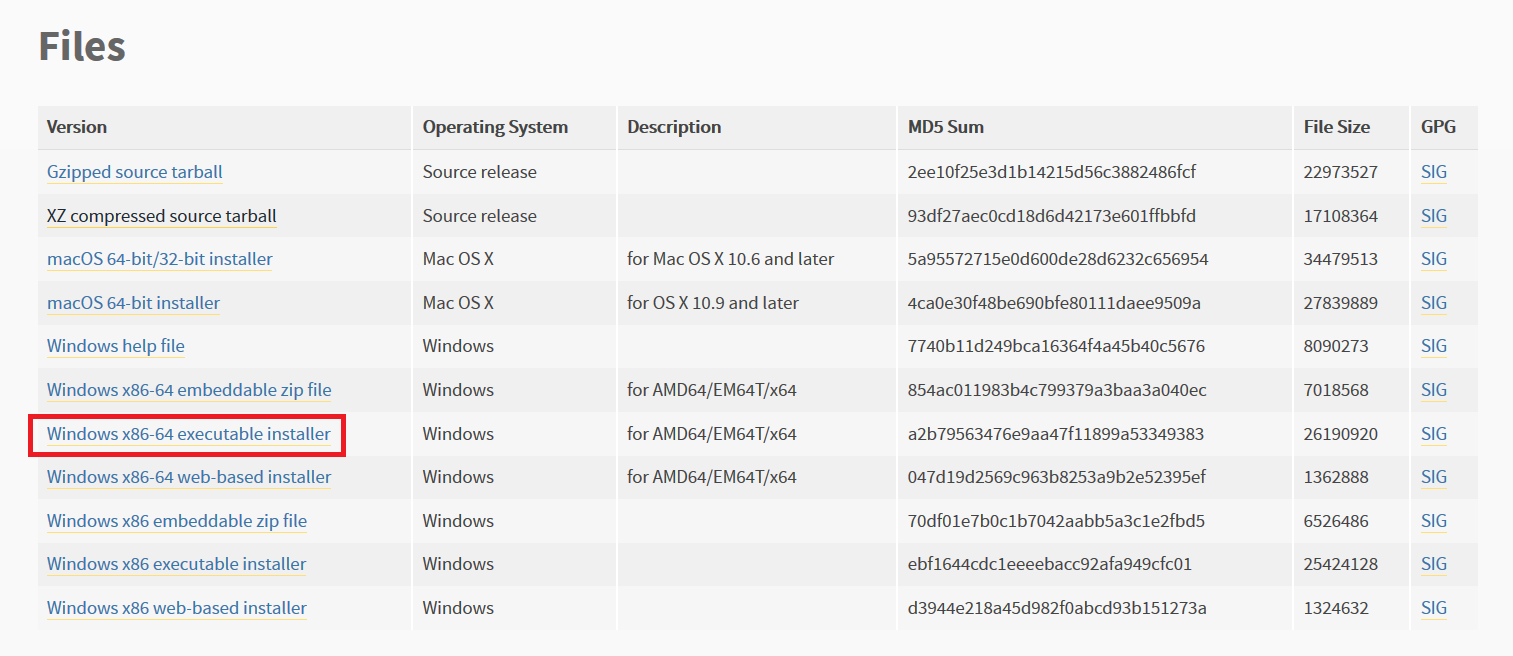The image size is (1513, 656).
Task: Open SIG for Windows x86-64 embeddable zip
Action: click(x=1434, y=390)
